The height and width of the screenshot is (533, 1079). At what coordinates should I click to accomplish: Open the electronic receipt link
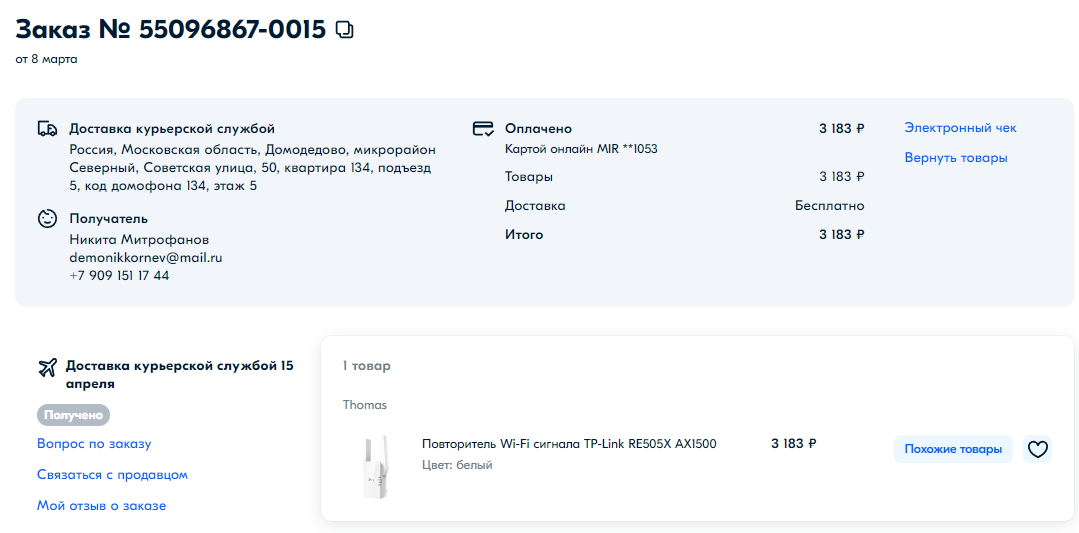click(x=960, y=128)
